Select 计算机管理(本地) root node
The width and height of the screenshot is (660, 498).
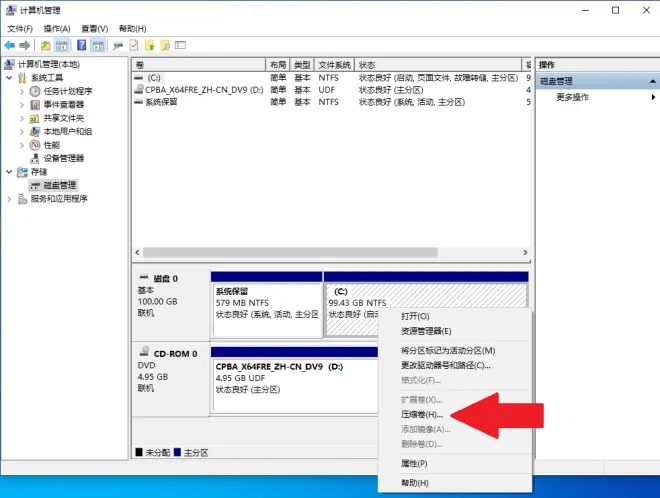coord(48,64)
